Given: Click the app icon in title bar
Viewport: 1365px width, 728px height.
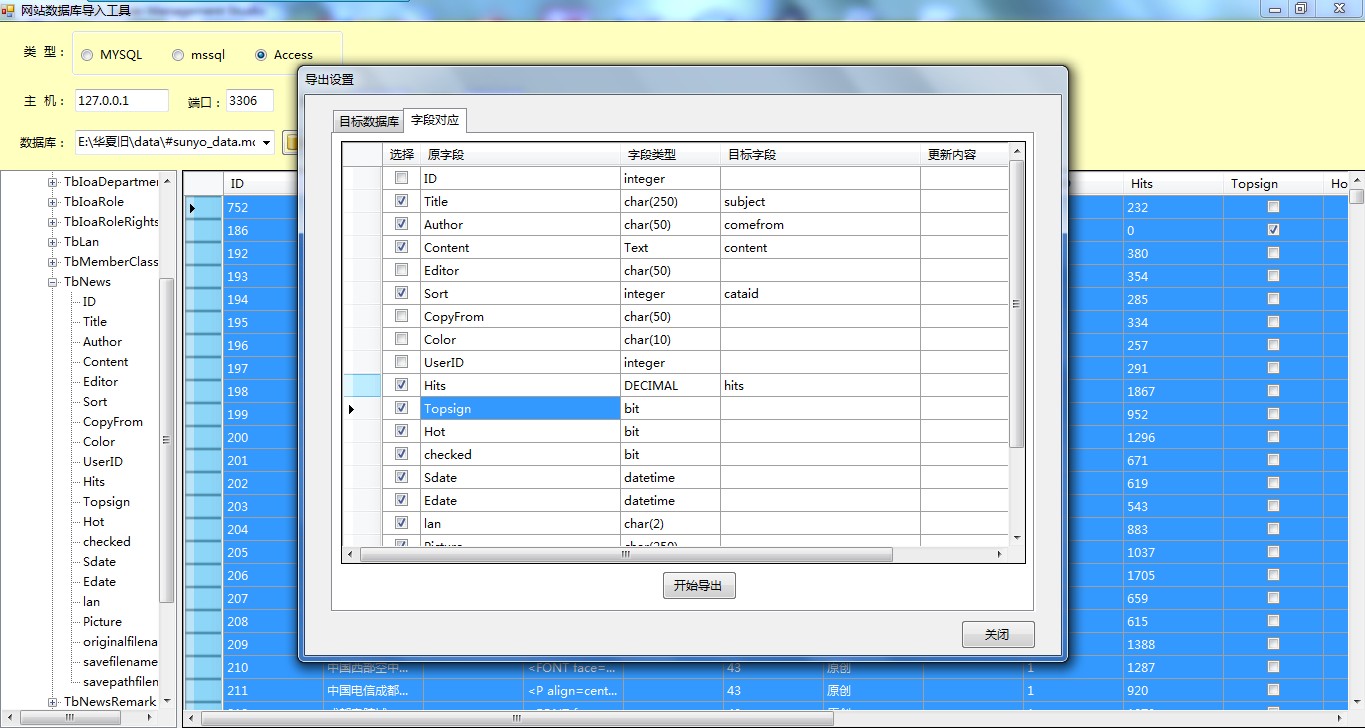Looking at the screenshot, I should point(8,9).
